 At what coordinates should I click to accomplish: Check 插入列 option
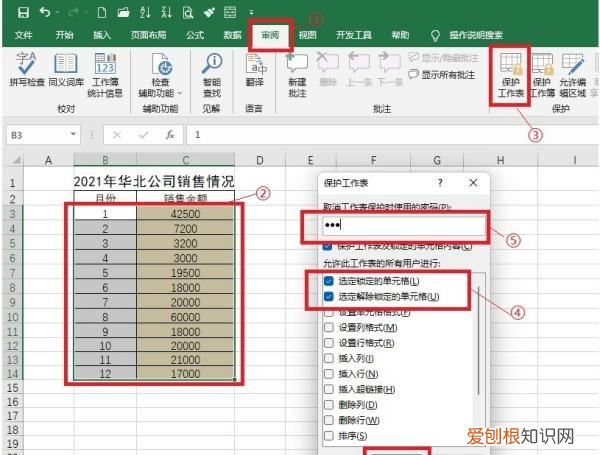click(x=328, y=358)
